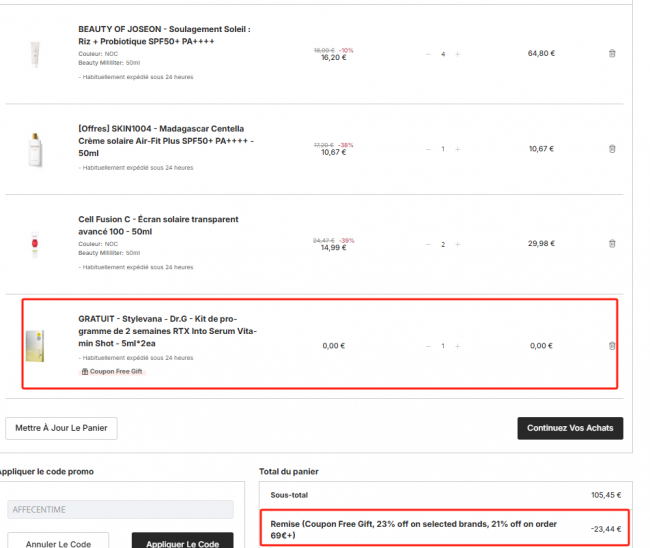The width and height of the screenshot is (650, 548).
Task: Click trash icon for Cell Fusion C sunscreen
Action: (x=612, y=244)
